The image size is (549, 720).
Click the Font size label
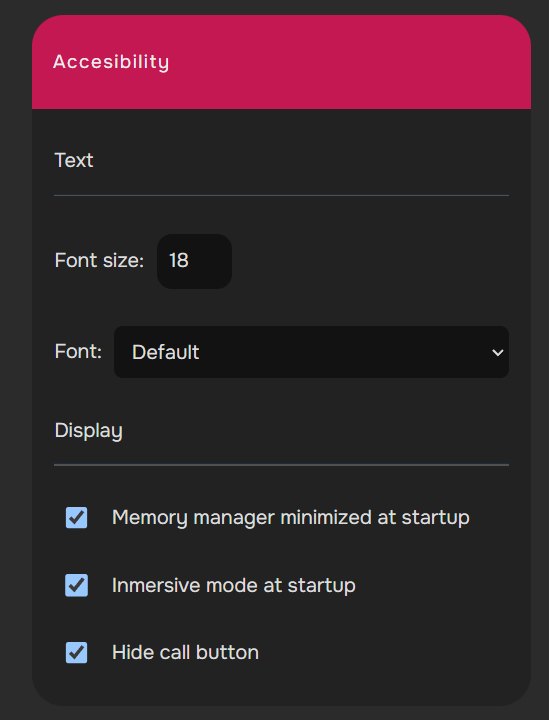coord(99,260)
